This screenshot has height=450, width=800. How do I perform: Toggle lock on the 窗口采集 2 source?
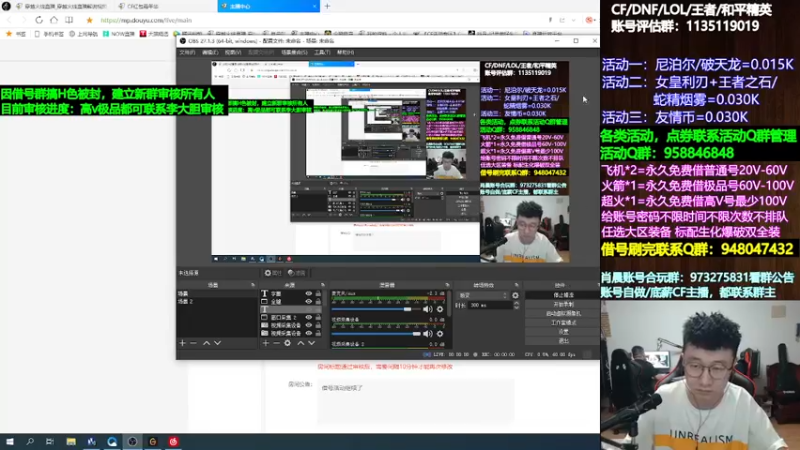tap(318, 317)
